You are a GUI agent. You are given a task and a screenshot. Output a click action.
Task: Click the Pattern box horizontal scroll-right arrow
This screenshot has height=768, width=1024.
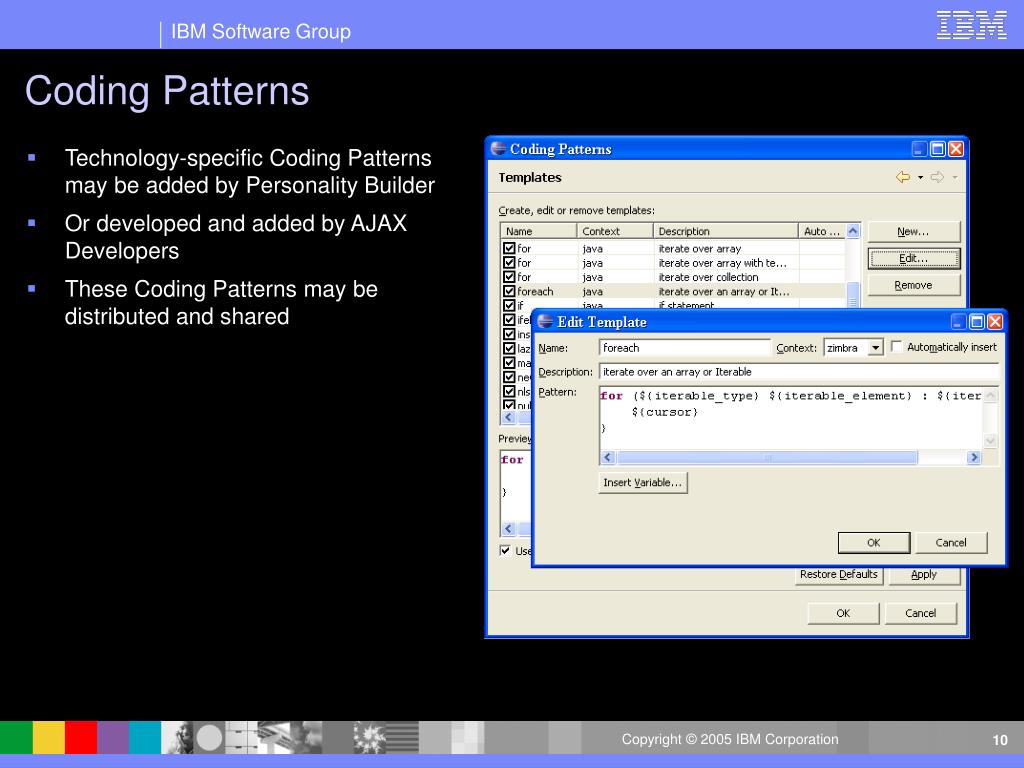(974, 457)
